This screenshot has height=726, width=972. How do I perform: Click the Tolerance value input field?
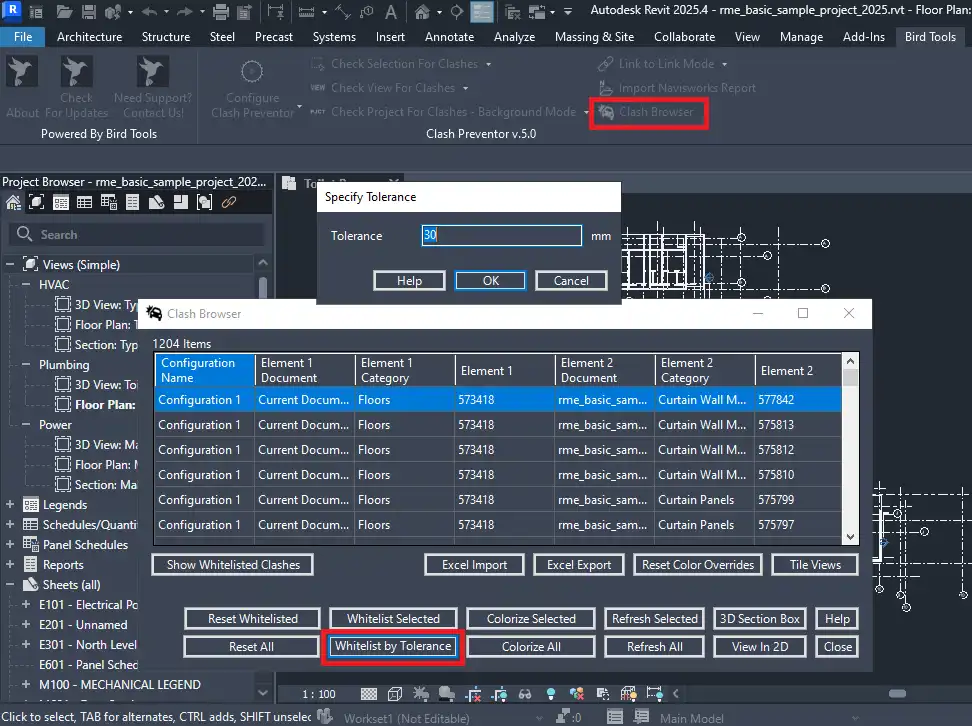tap(501, 236)
